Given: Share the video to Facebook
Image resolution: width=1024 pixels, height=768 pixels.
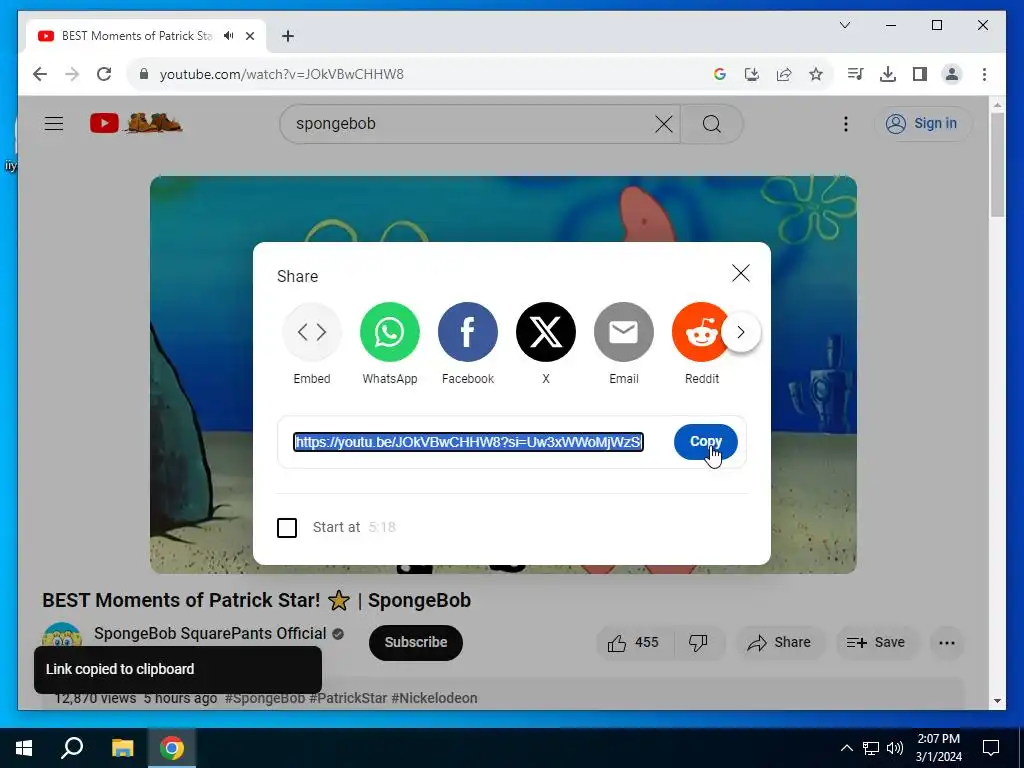Looking at the screenshot, I should click(x=468, y=332).
